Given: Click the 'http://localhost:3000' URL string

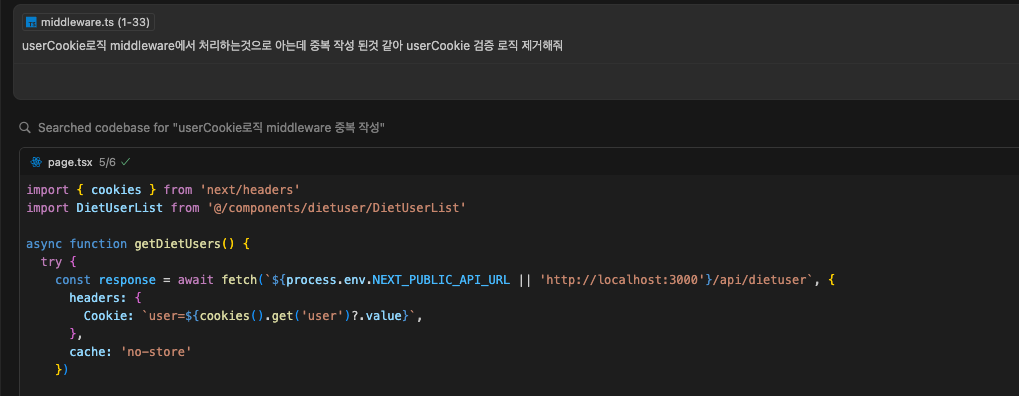Looking at the screenshot, I should point(622,280).
